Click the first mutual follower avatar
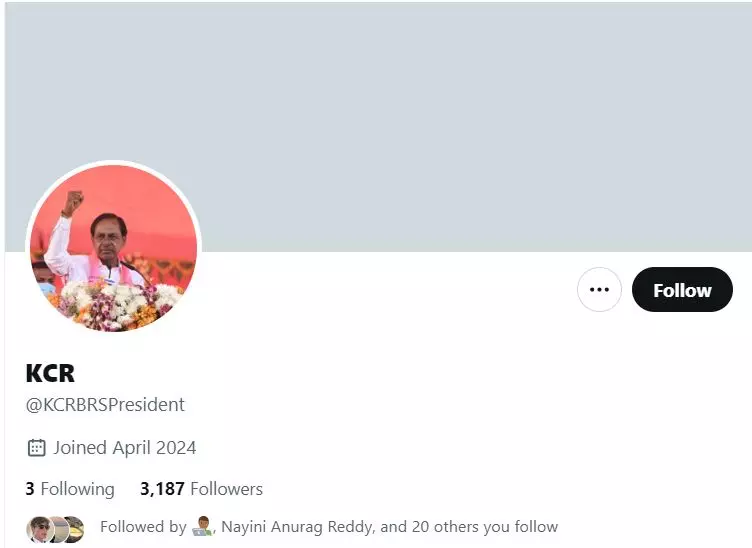Image resolution: width=752 pixels, height=548 pixels. point(39,529)
